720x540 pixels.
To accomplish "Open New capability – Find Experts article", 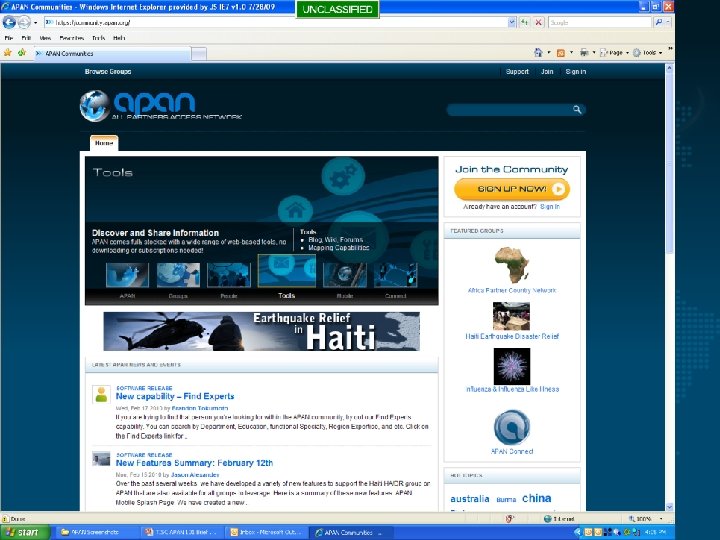I will pyautogui.click(x=175, y=396).
